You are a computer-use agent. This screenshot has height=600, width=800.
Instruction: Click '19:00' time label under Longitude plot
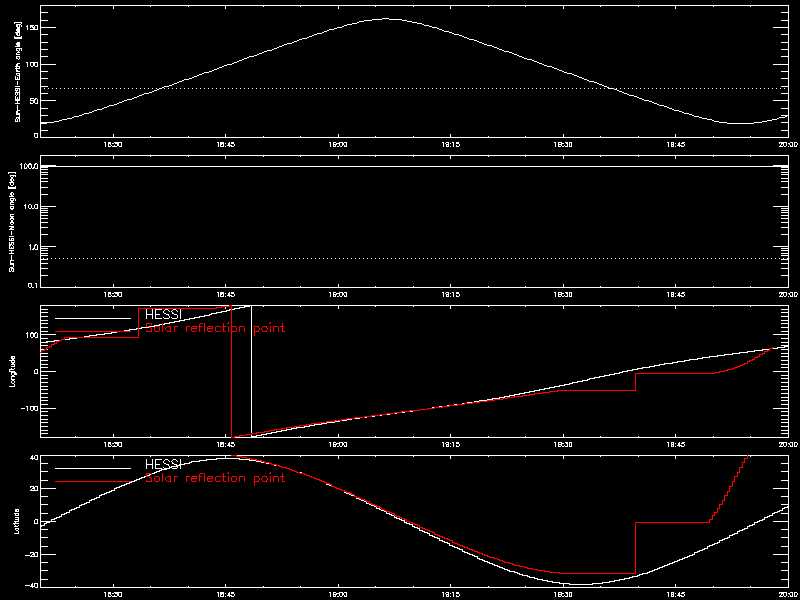tap(338, 445)
